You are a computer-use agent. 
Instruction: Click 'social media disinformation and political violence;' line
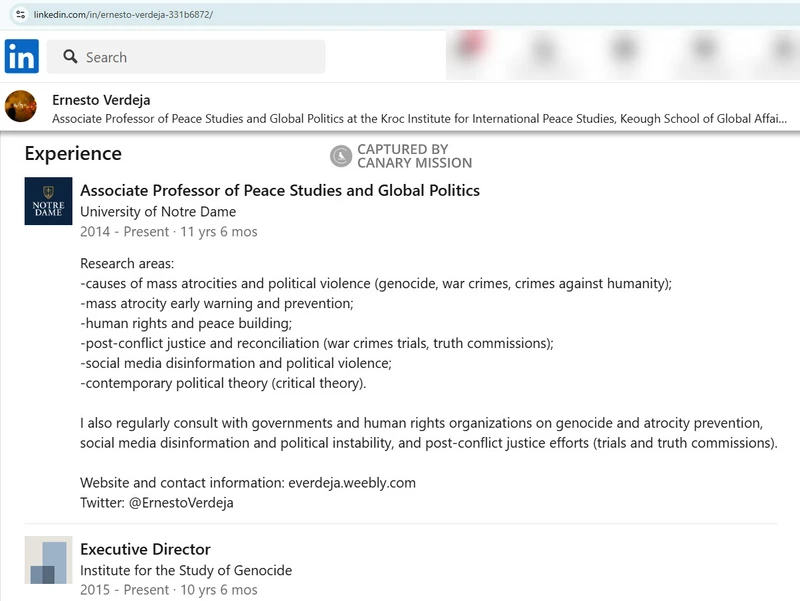click(236, 363)
